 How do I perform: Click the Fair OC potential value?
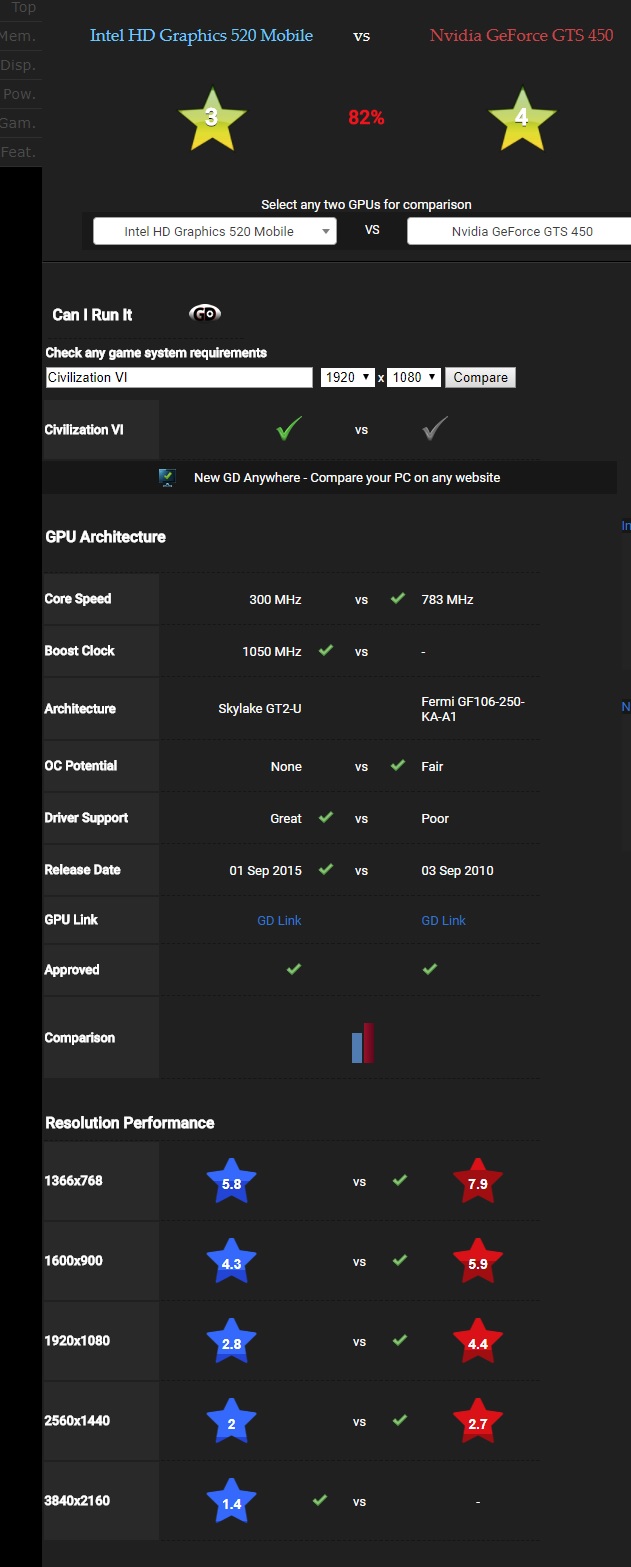433,766
